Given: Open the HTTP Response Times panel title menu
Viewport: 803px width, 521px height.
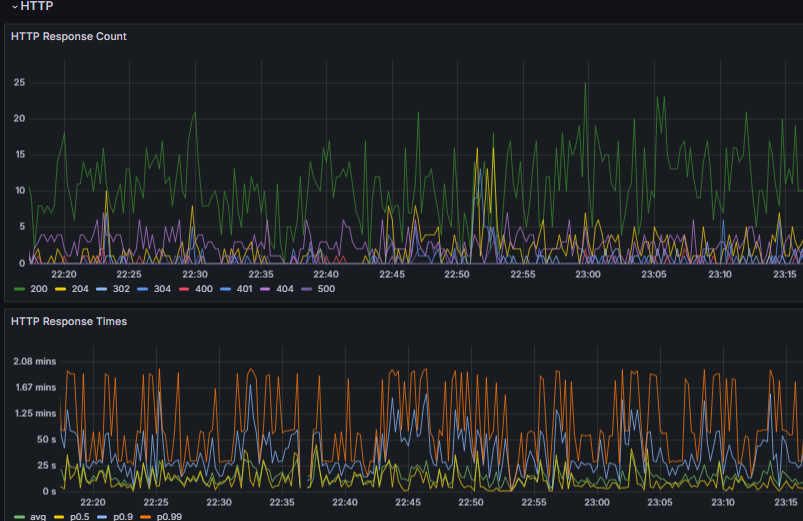Looking at the screenshot, I should [69, 321].
